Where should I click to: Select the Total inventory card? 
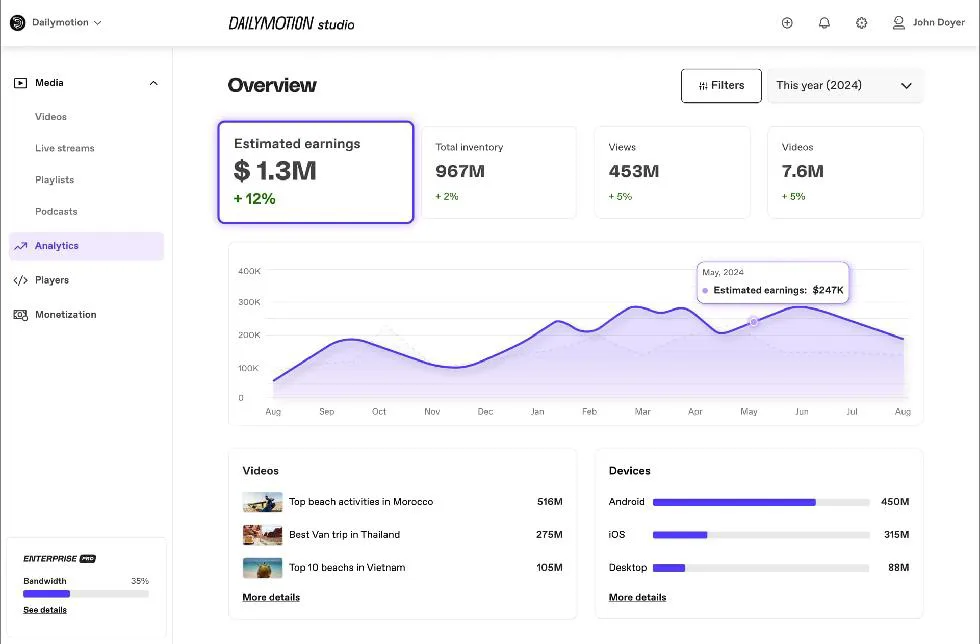click(x=499, y=173)
